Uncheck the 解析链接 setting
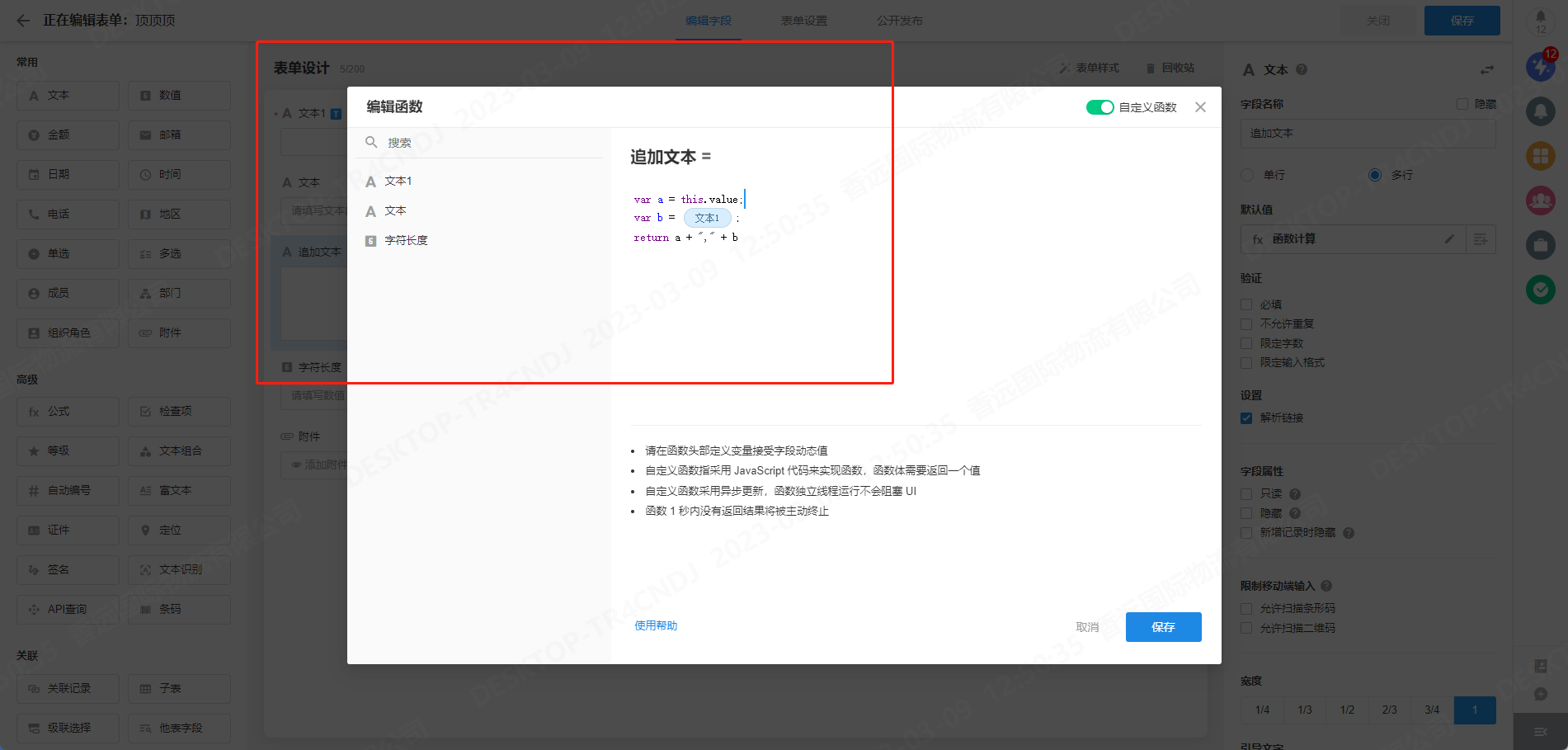 [1246, 418]
